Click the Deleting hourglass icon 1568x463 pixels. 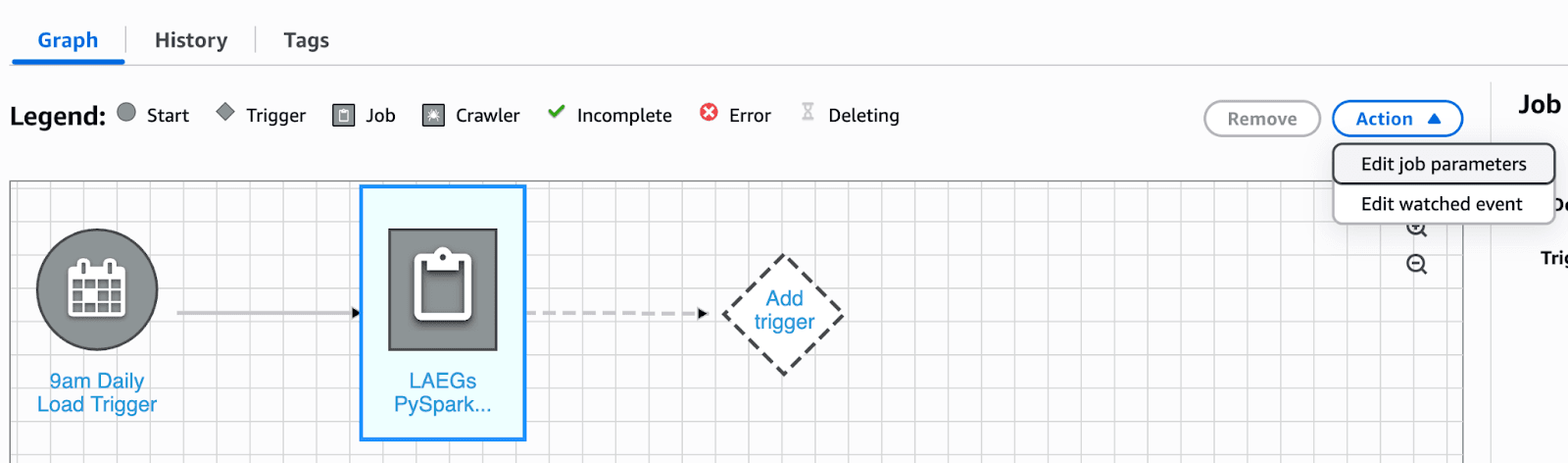tap(808, 112)
